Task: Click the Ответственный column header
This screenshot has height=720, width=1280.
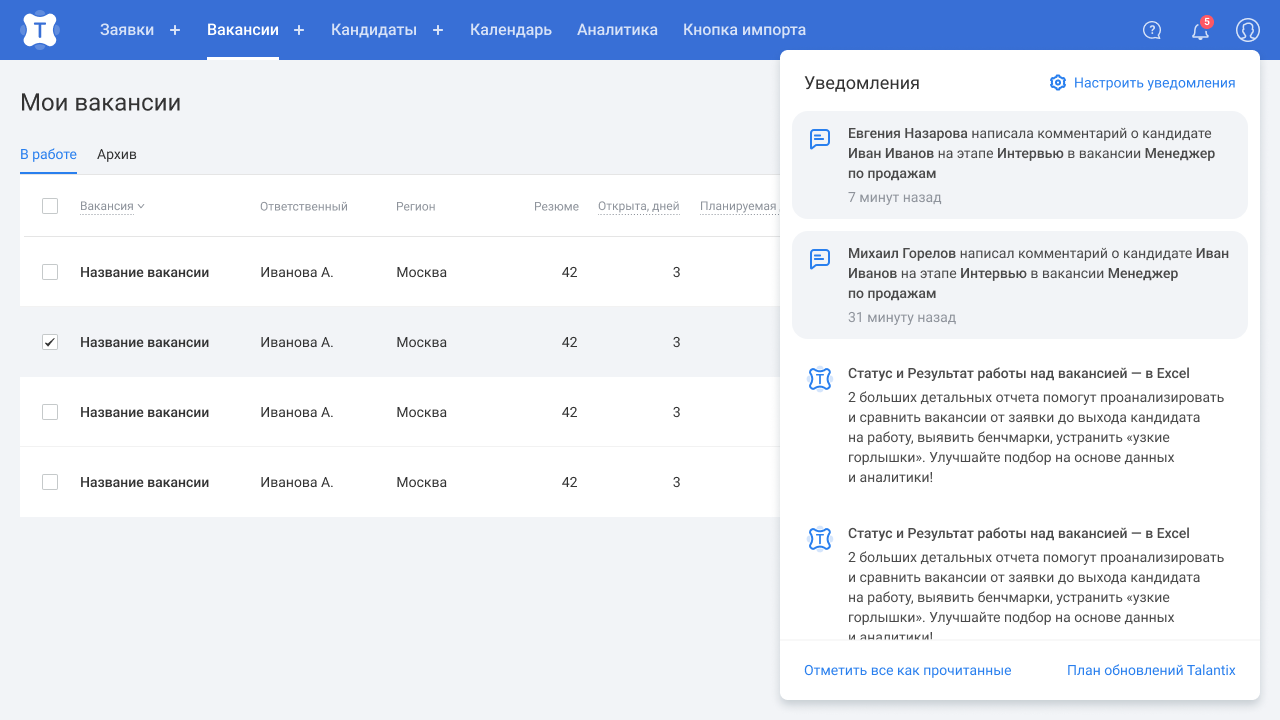Action: coord(304,206)
